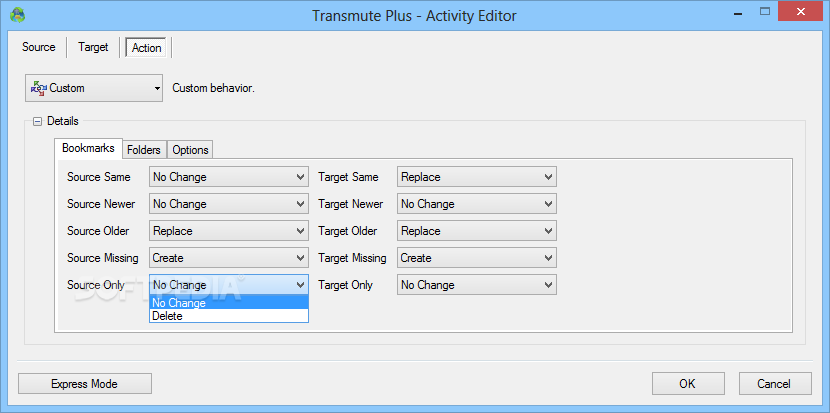Image resolution: width=830 pixels, height=413 pixels.
Task: Click the Target Only label
Action: 345,285
